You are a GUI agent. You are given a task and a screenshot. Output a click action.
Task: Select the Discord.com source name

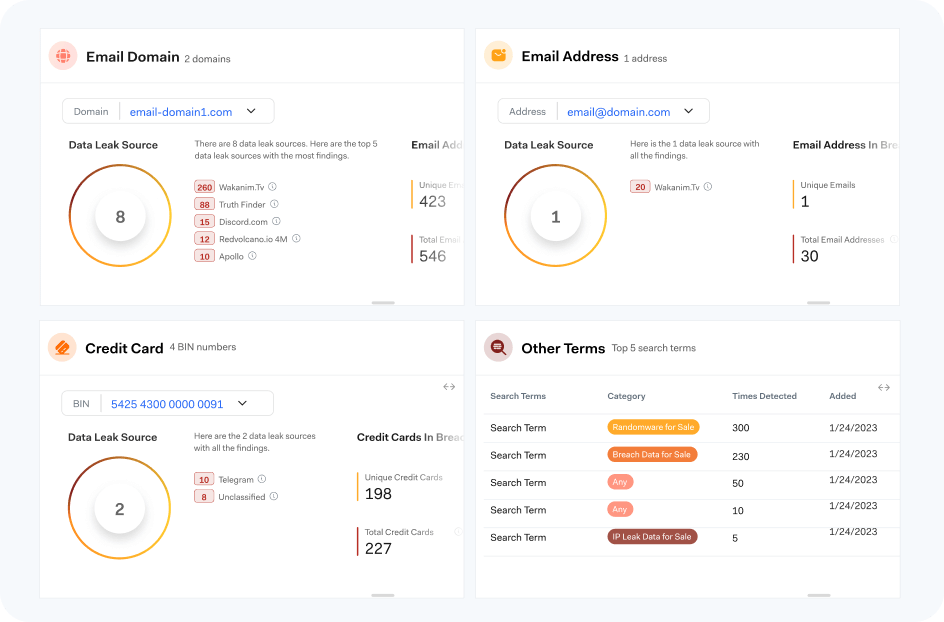[243, 222]
